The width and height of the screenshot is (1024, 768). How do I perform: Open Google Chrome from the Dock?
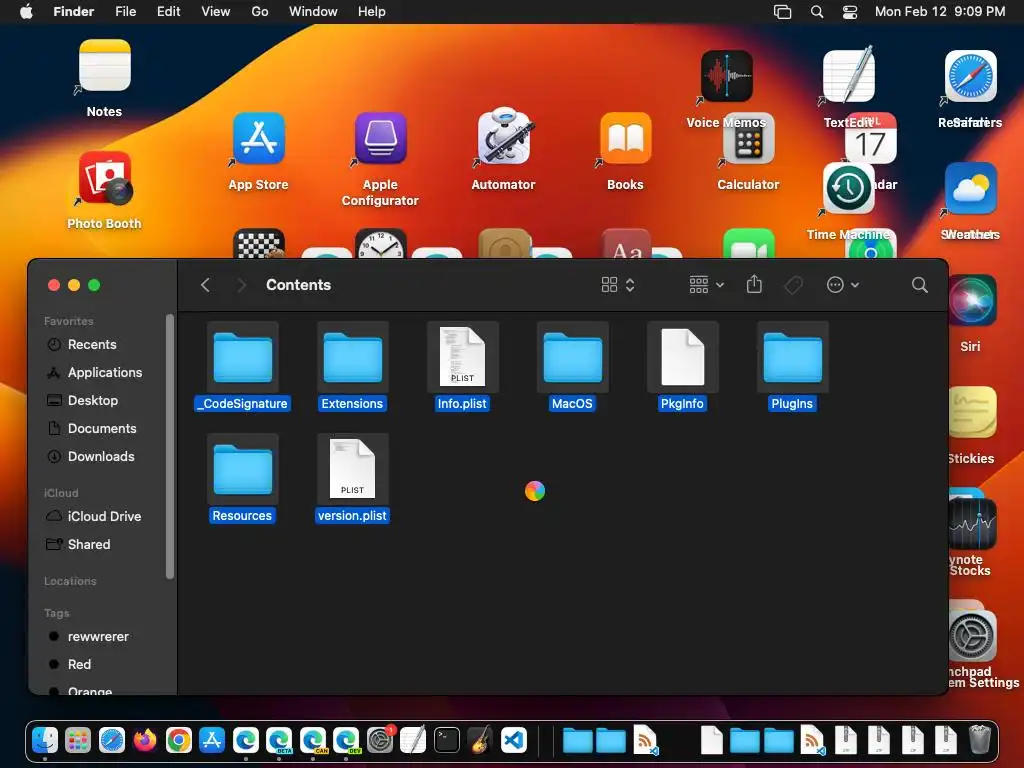pos(178,740)
